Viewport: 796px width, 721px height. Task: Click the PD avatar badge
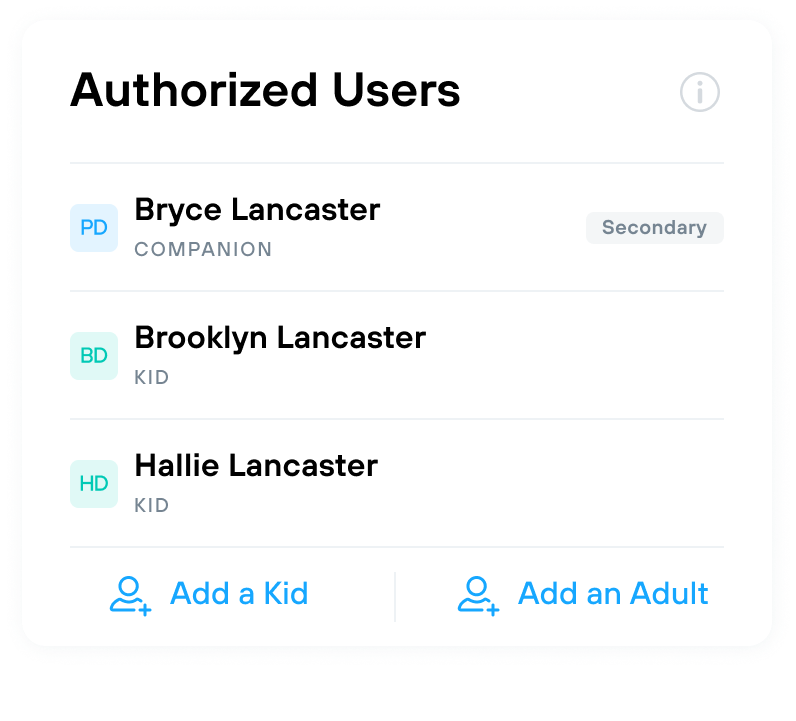click(x=94, y=228)
